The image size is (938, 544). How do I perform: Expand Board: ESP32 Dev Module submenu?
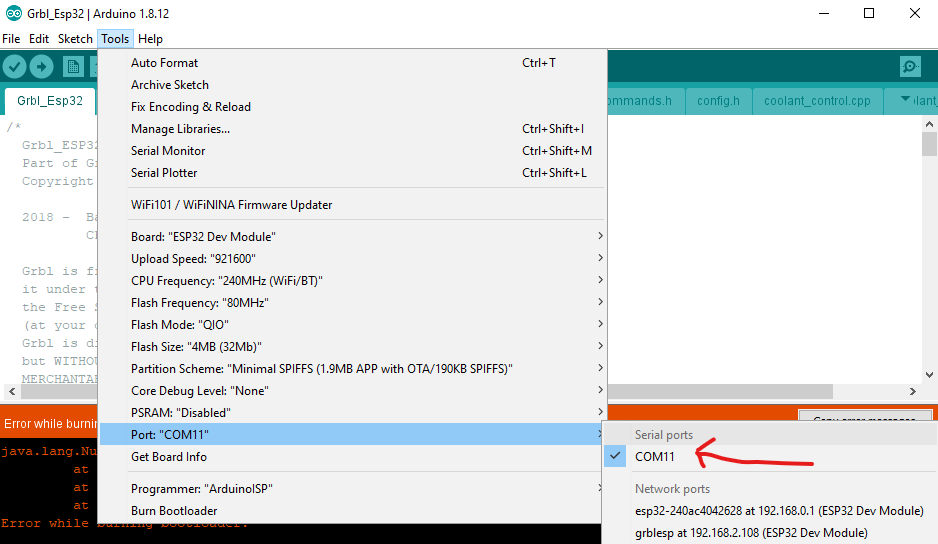[x=352, y=236]
